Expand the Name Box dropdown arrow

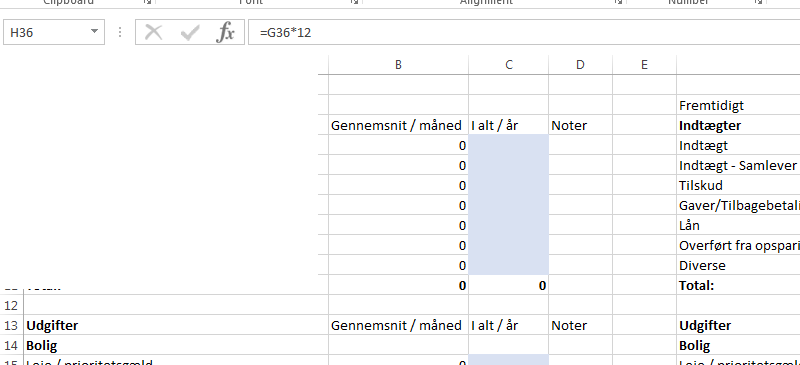[x=94, y=32]
